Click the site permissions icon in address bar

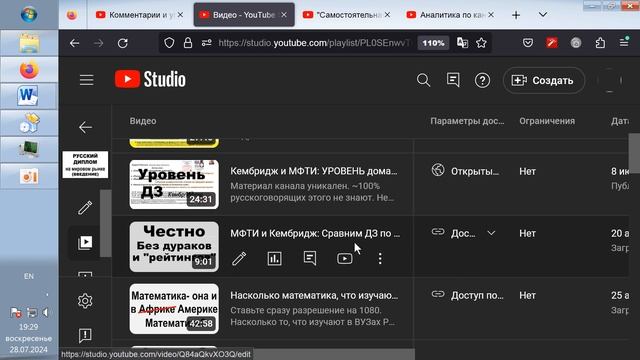click(207, 43)
